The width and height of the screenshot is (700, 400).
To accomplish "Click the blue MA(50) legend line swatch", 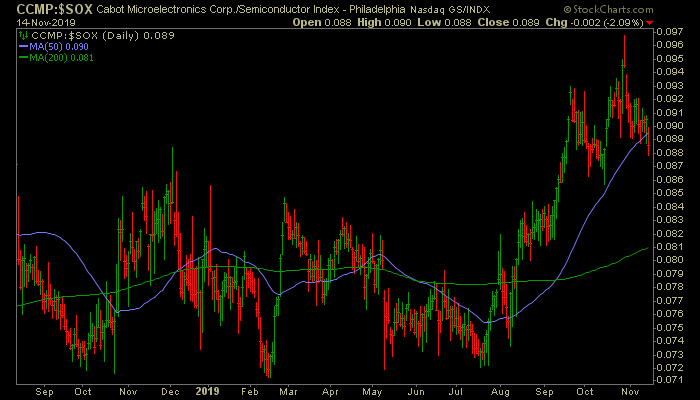I will pyautogui.click(x=23, y=46).
